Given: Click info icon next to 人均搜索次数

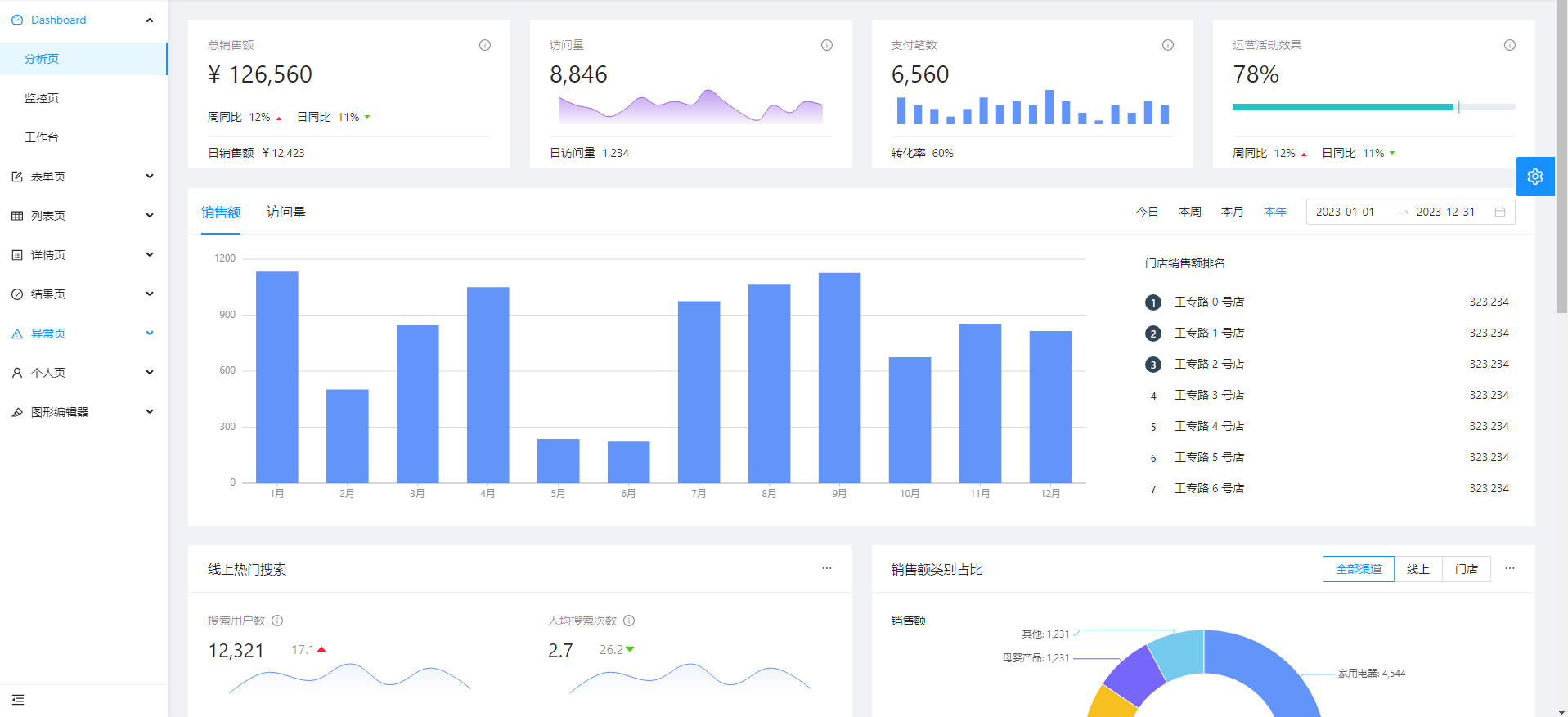Looking at the screenshot, I should click(629, 621).
